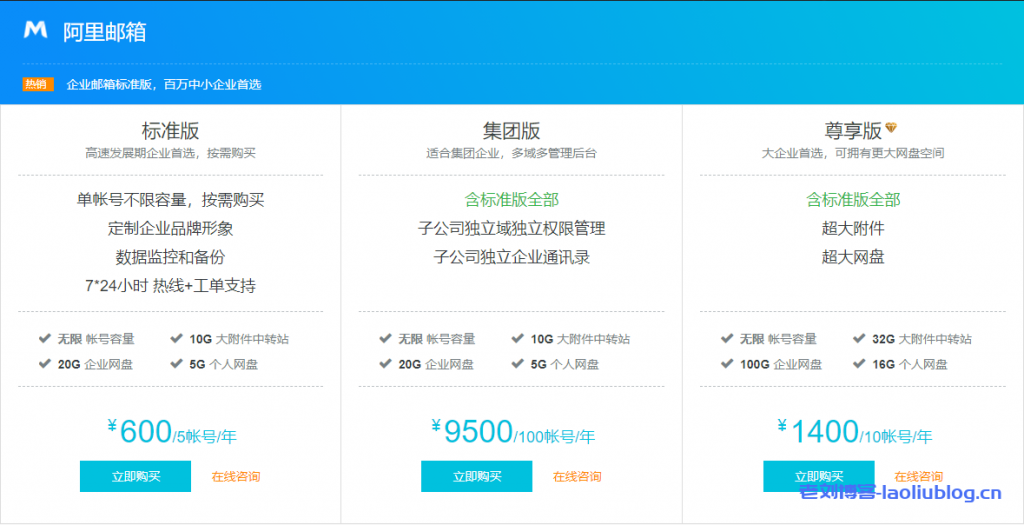Click feature 数据监控和备份
The width and height of the screenshot is (1024, 525).
click(x=170, y=257)
